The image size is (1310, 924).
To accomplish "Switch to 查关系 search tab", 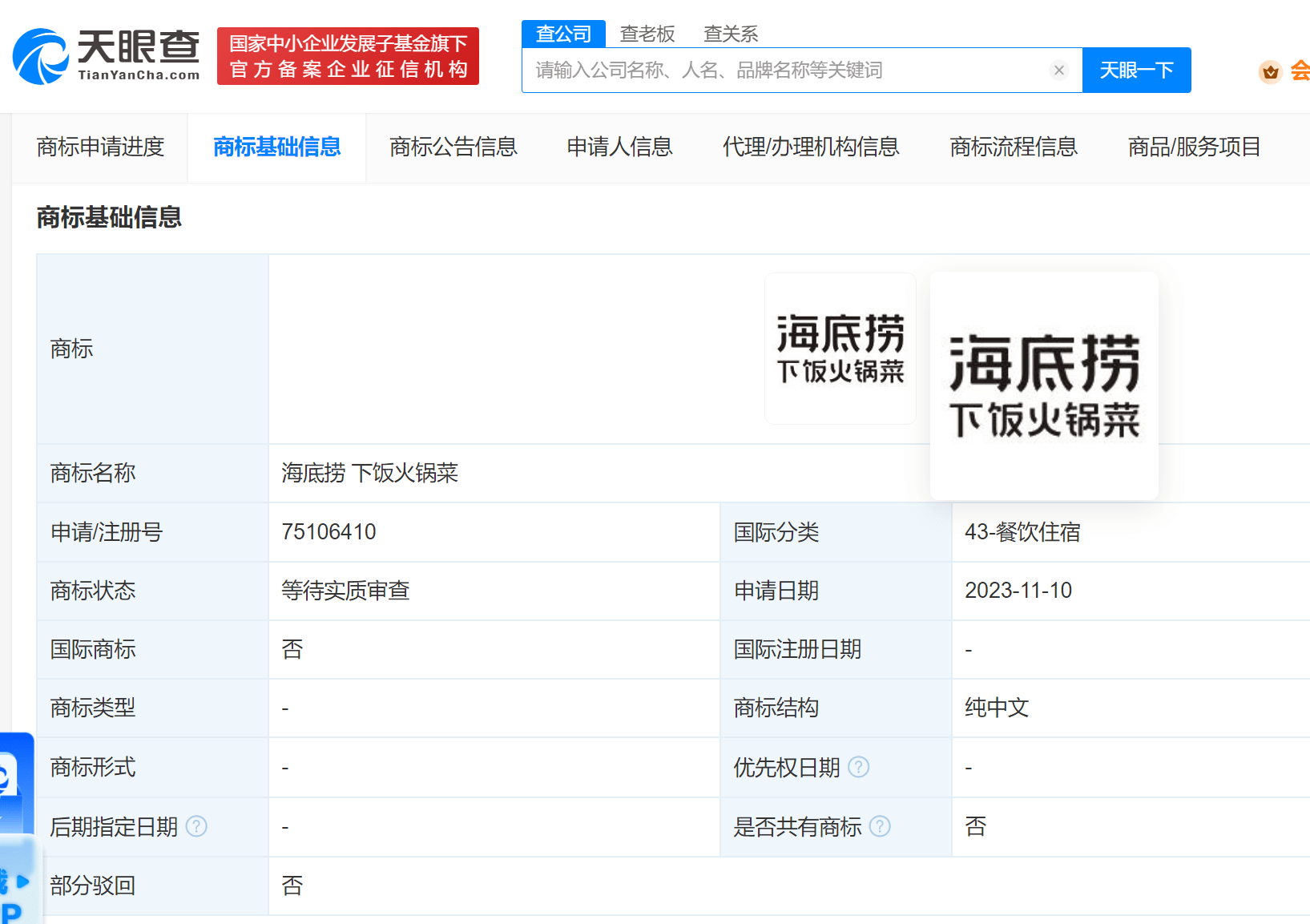I will point(730,34).
